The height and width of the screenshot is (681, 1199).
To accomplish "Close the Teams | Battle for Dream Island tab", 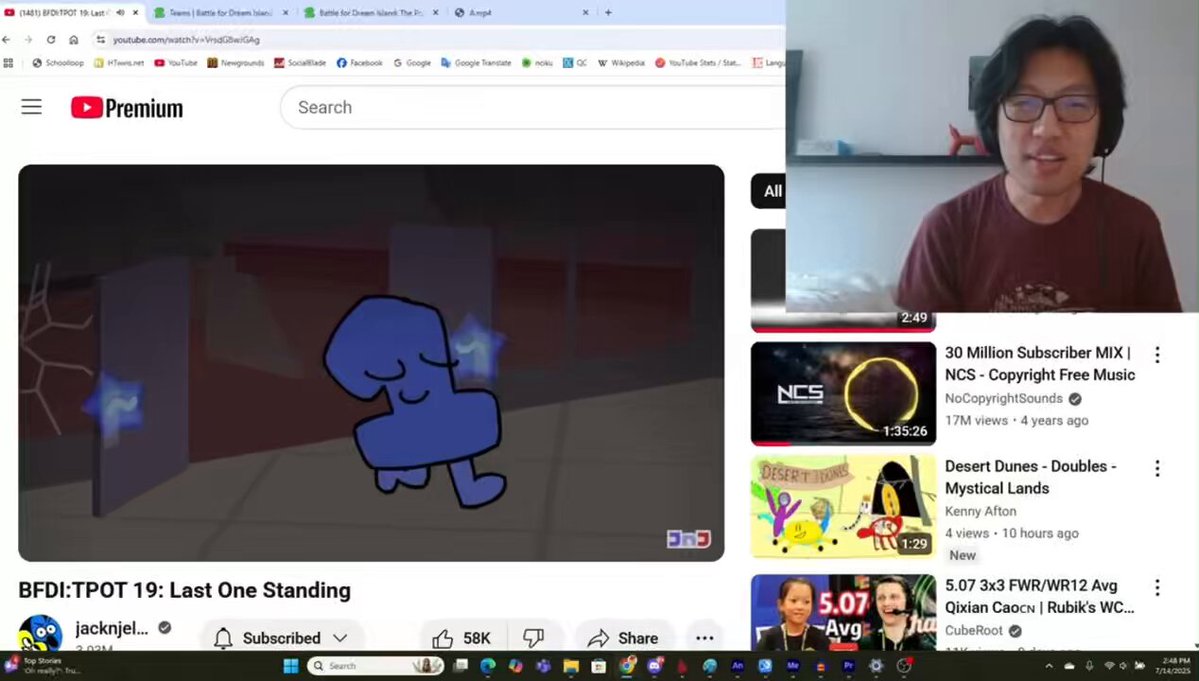I will click(x=286, y=13).
